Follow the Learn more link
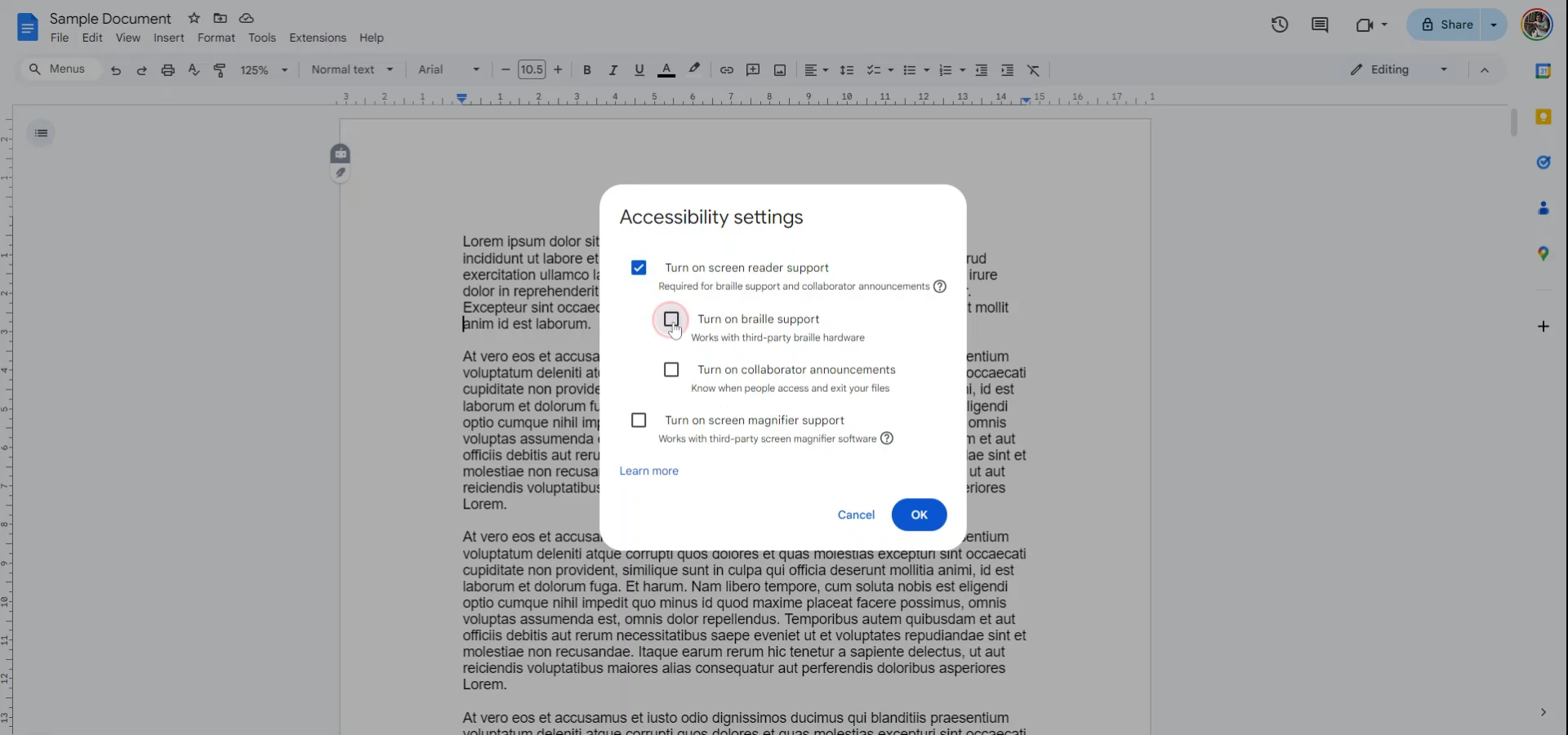This screenshot has width=1568, height=735. tap(648, 470)
